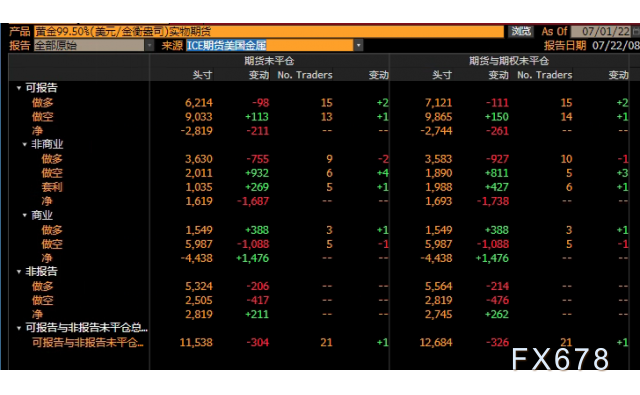Click the value 9,865
The image size is (640, 395).
point(438,117)
